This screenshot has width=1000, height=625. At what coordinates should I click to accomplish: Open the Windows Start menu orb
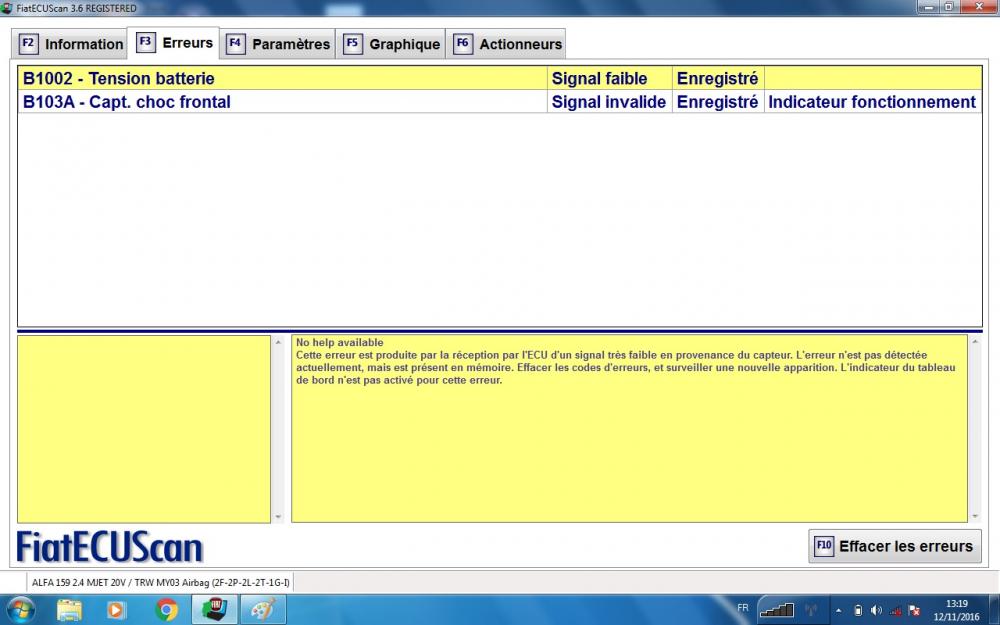point(20,610)
